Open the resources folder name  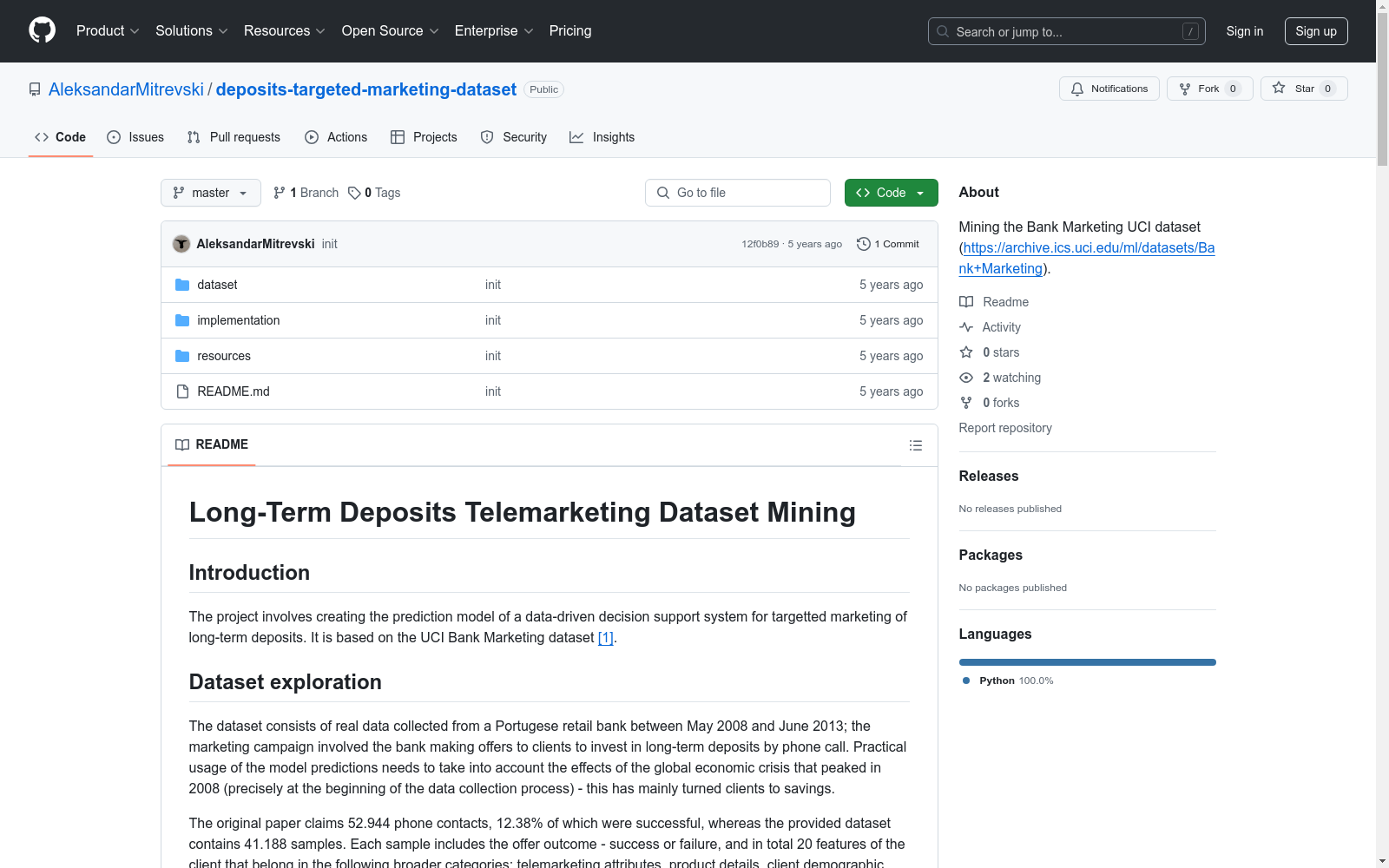(x=224, y=356)
